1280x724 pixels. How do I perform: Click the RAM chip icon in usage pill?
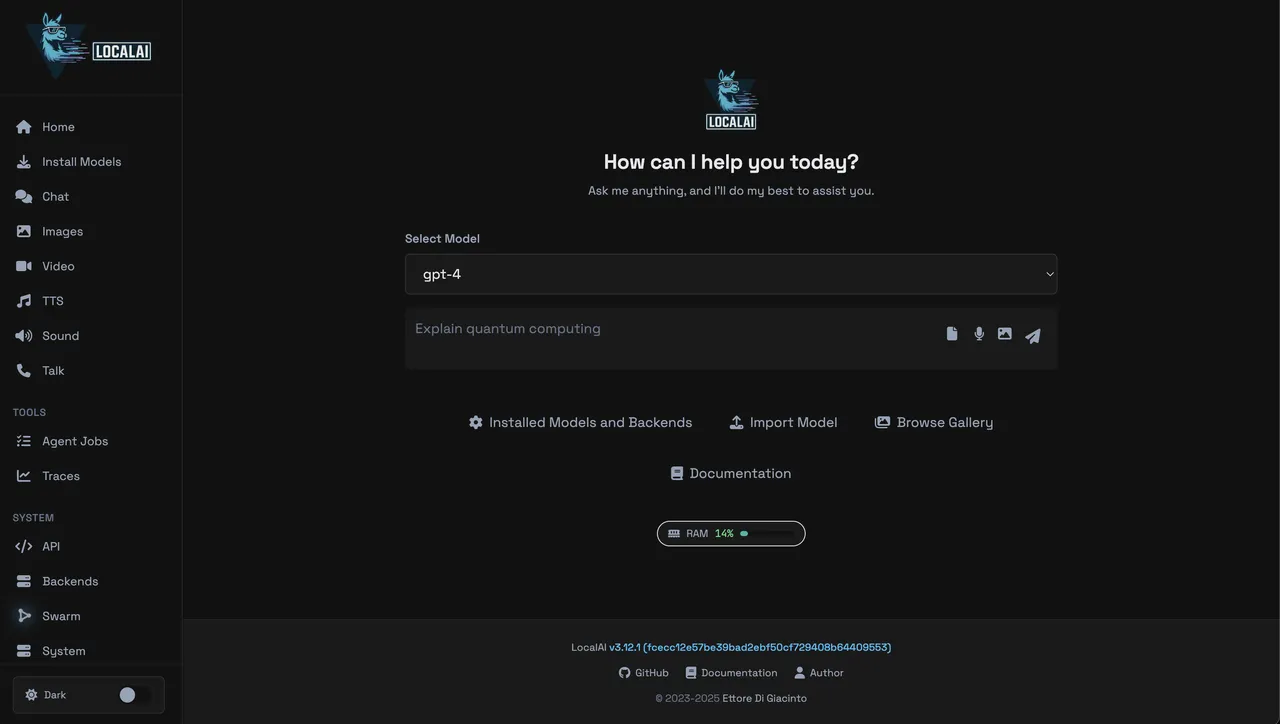[x=674, y=534]
